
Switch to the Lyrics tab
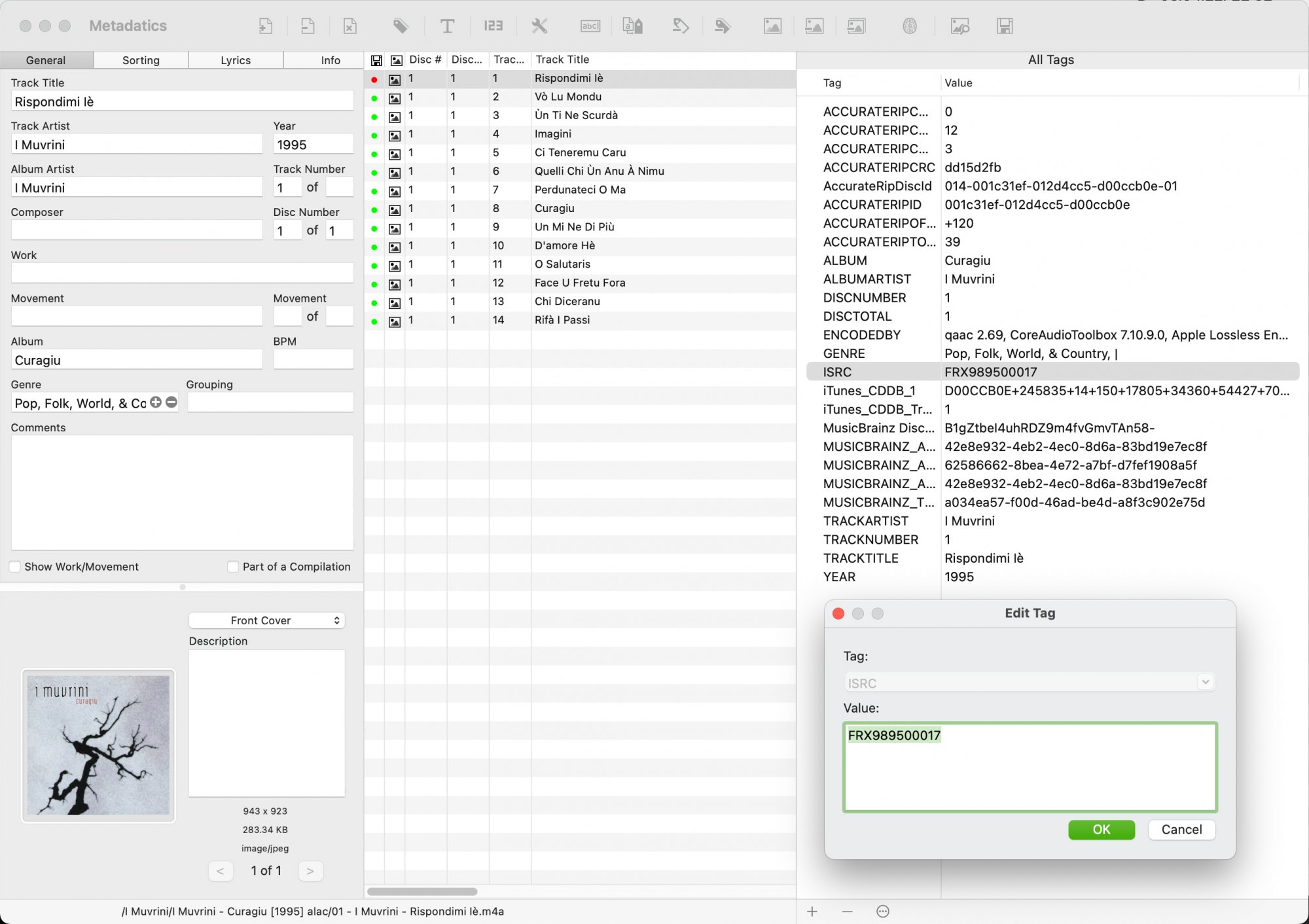point(236,60)
